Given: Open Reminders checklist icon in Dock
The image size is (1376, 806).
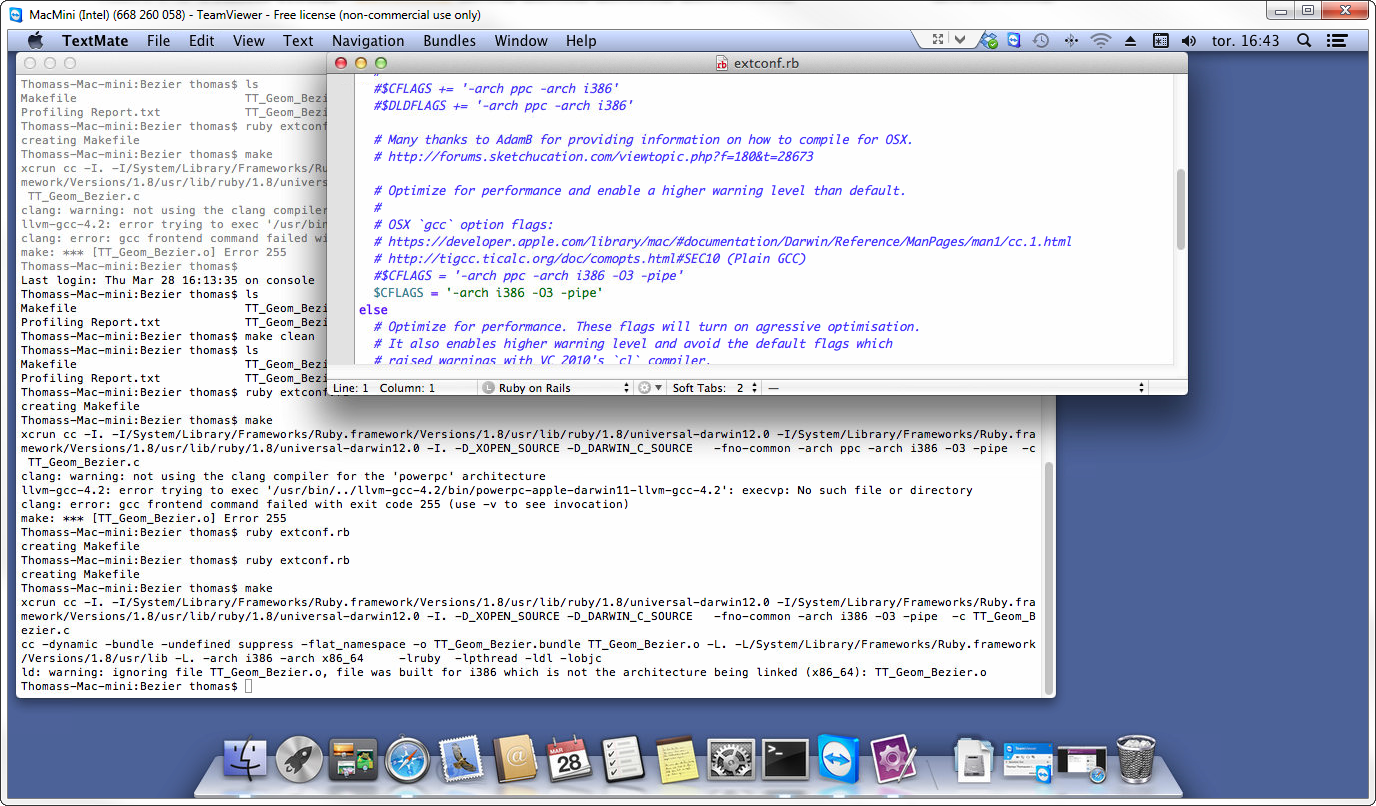Looking at the screenshot, I should [x=623, y=759].
